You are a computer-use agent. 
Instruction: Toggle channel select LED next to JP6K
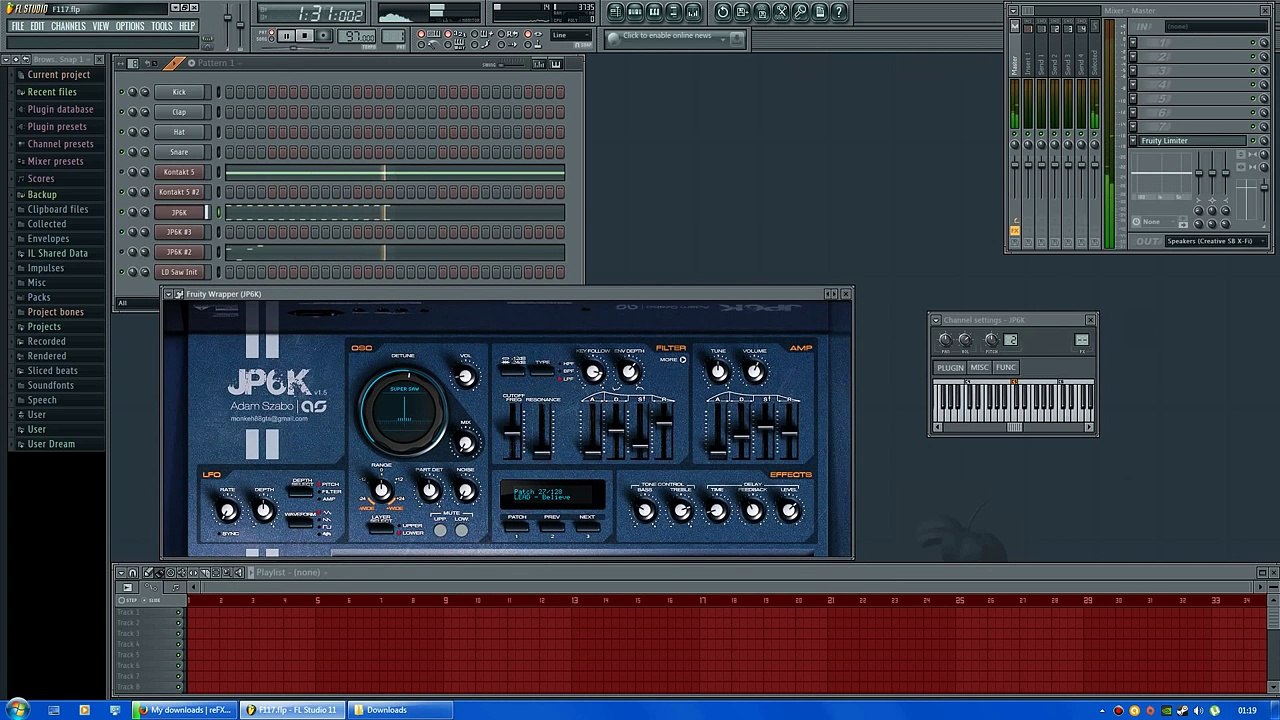tap(218, 212)
